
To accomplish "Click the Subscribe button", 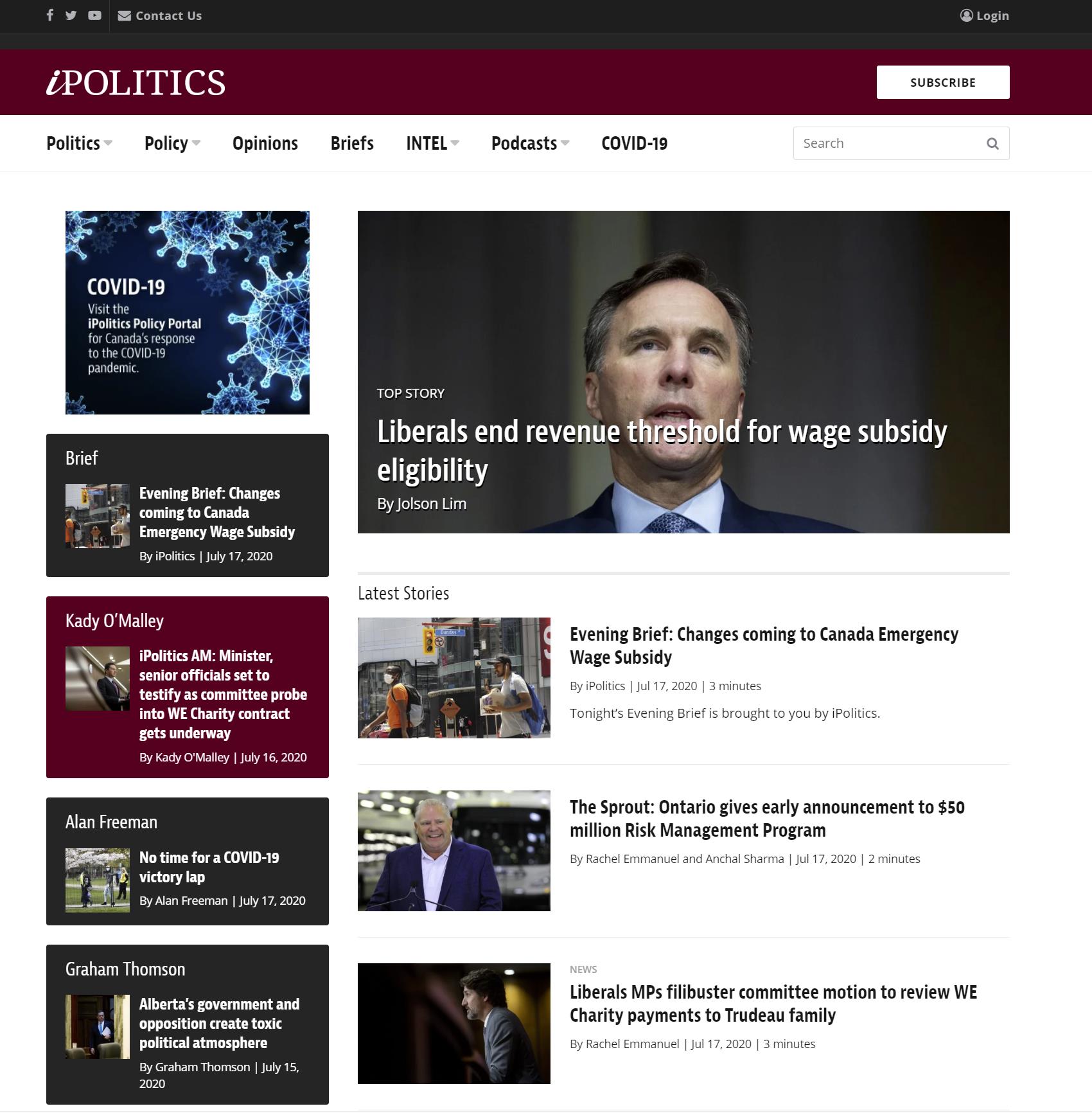I will (943, 82).
